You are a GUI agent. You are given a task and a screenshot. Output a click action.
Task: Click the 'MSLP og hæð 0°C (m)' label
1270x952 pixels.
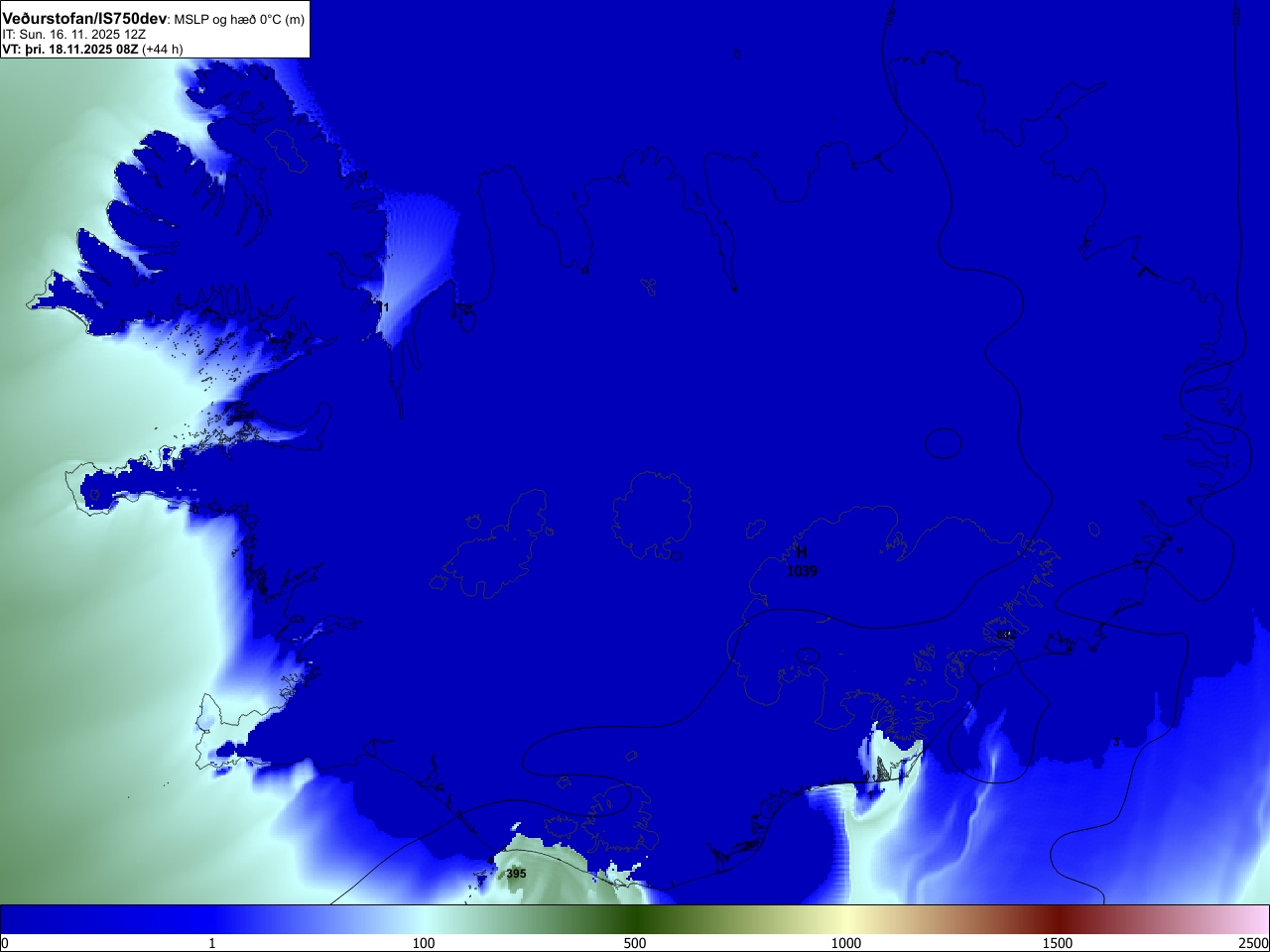[240, 20]
